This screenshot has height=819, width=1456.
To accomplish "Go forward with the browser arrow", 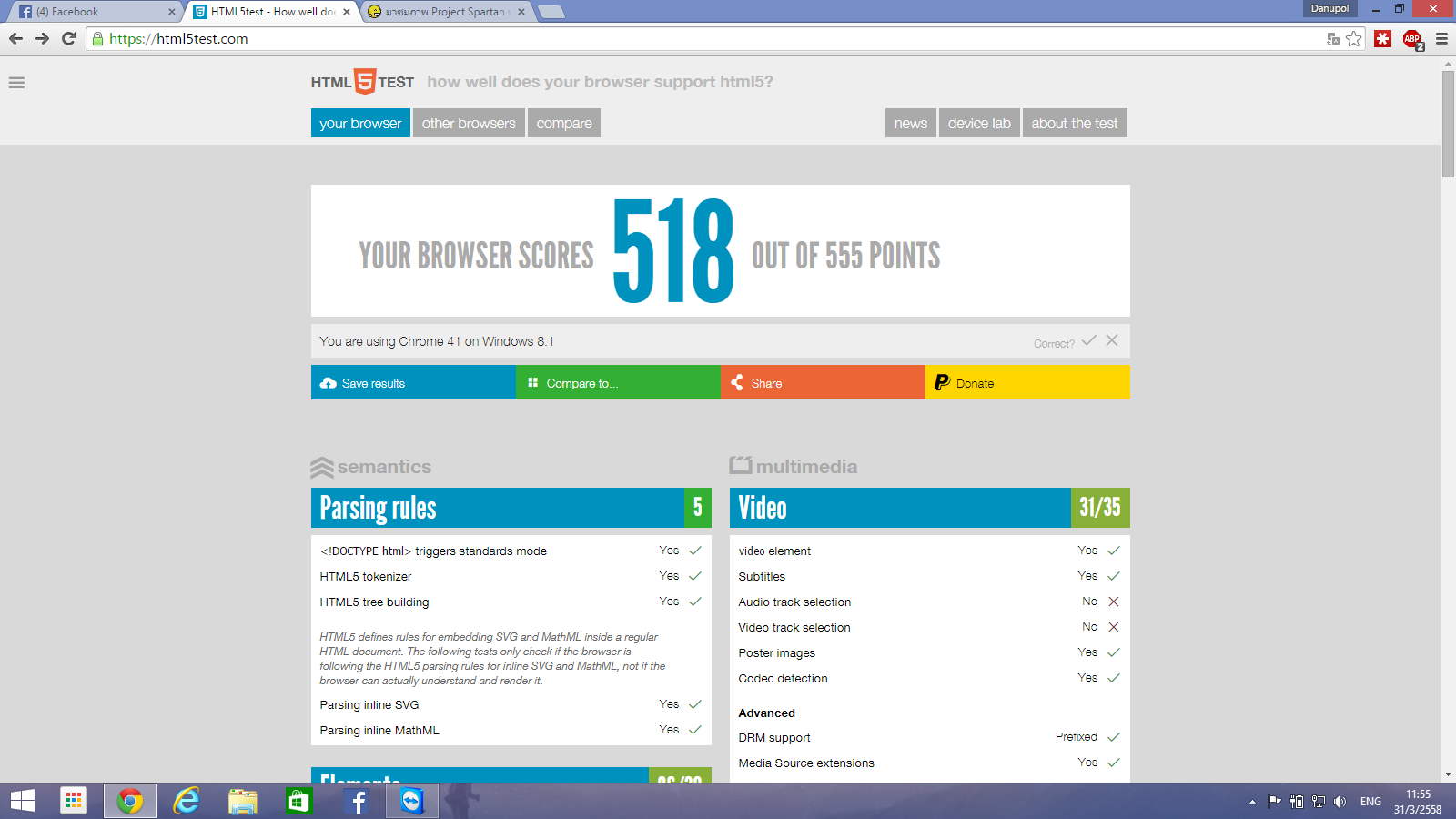I will 42,38.
